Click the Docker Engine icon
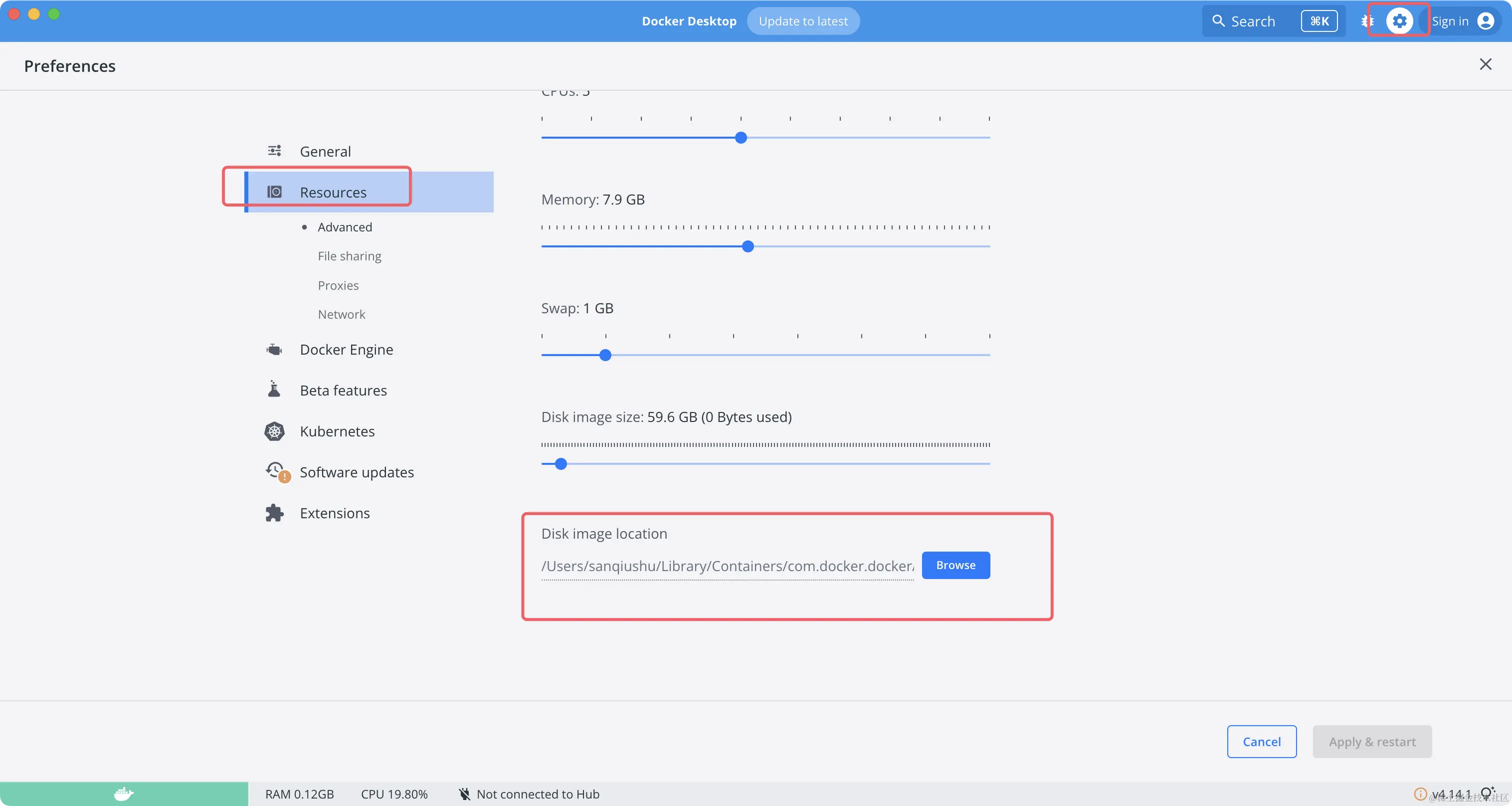 274,350
